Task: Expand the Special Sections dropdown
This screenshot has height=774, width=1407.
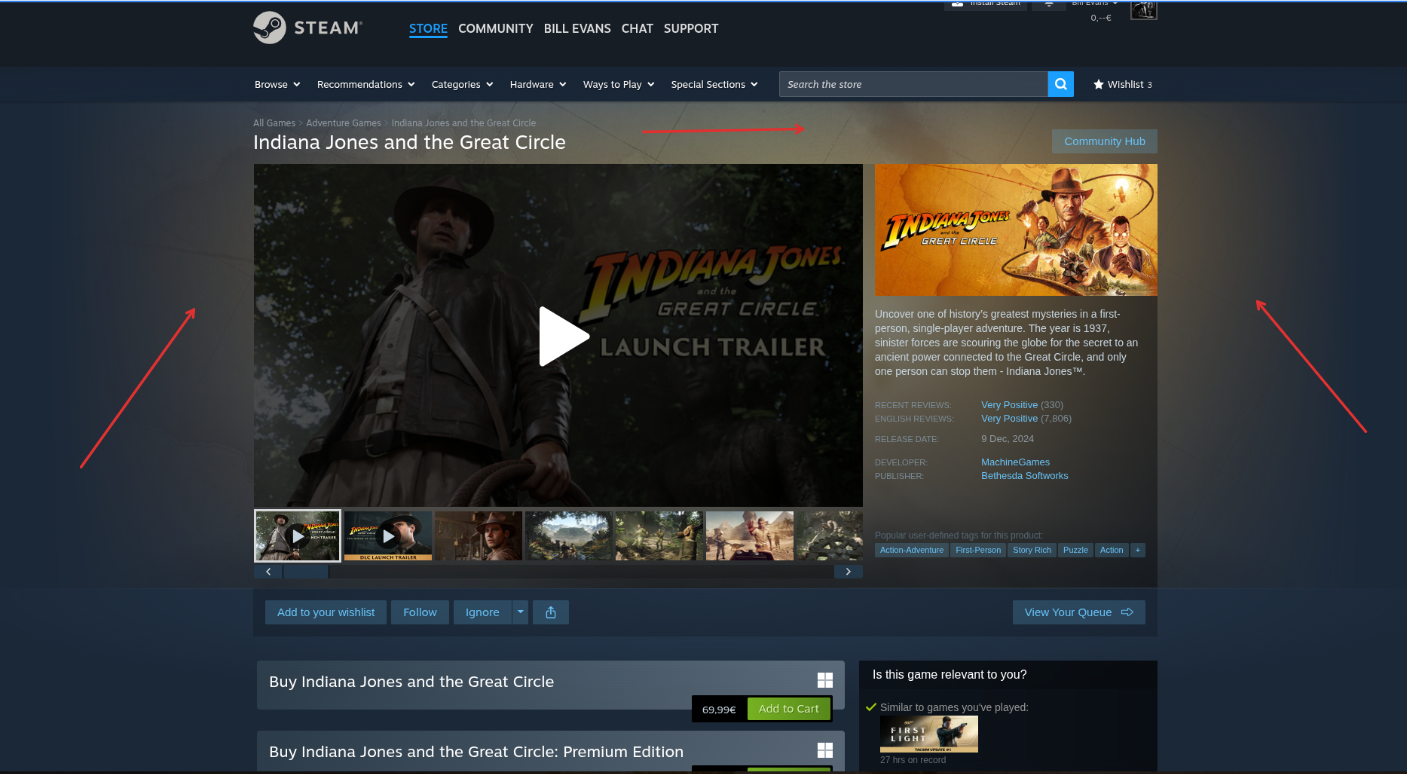Action: click(x=714, y=84)
